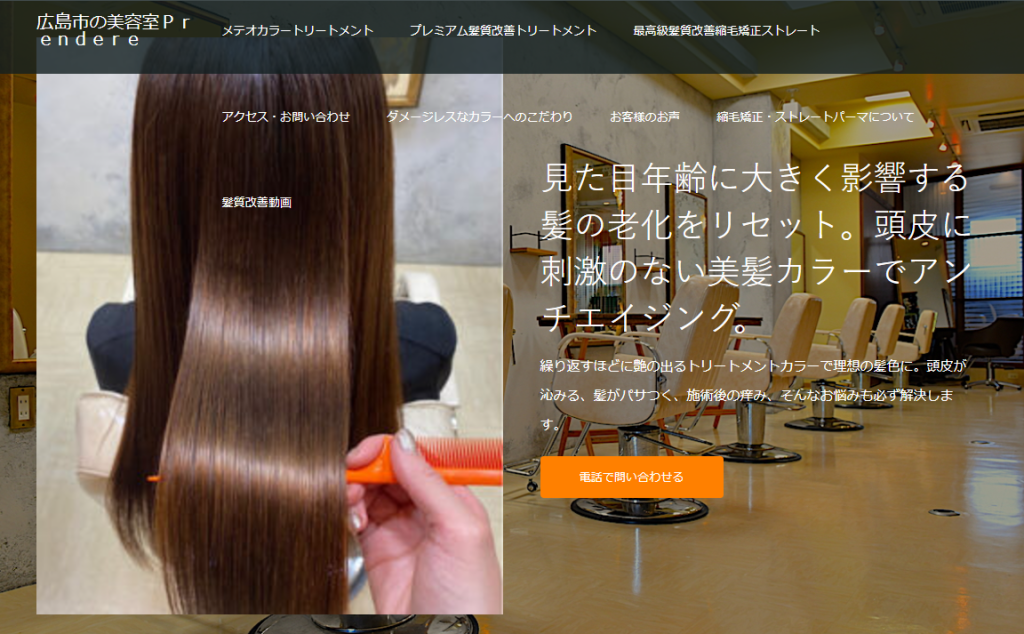Click the orange comb in the hair photo
Screen dimensions: 1024x634
(440, 463)
